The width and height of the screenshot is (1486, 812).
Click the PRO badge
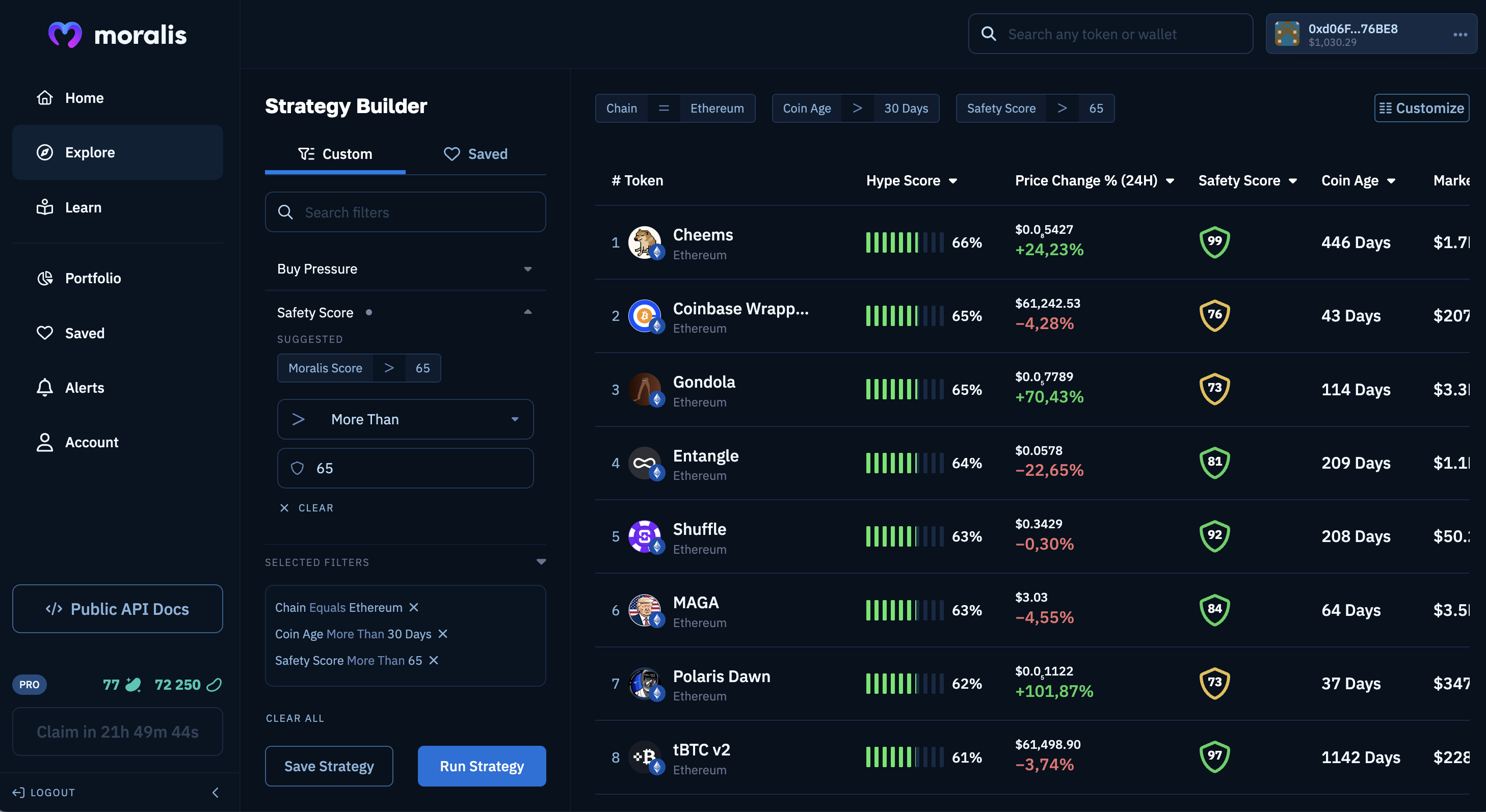30,685
